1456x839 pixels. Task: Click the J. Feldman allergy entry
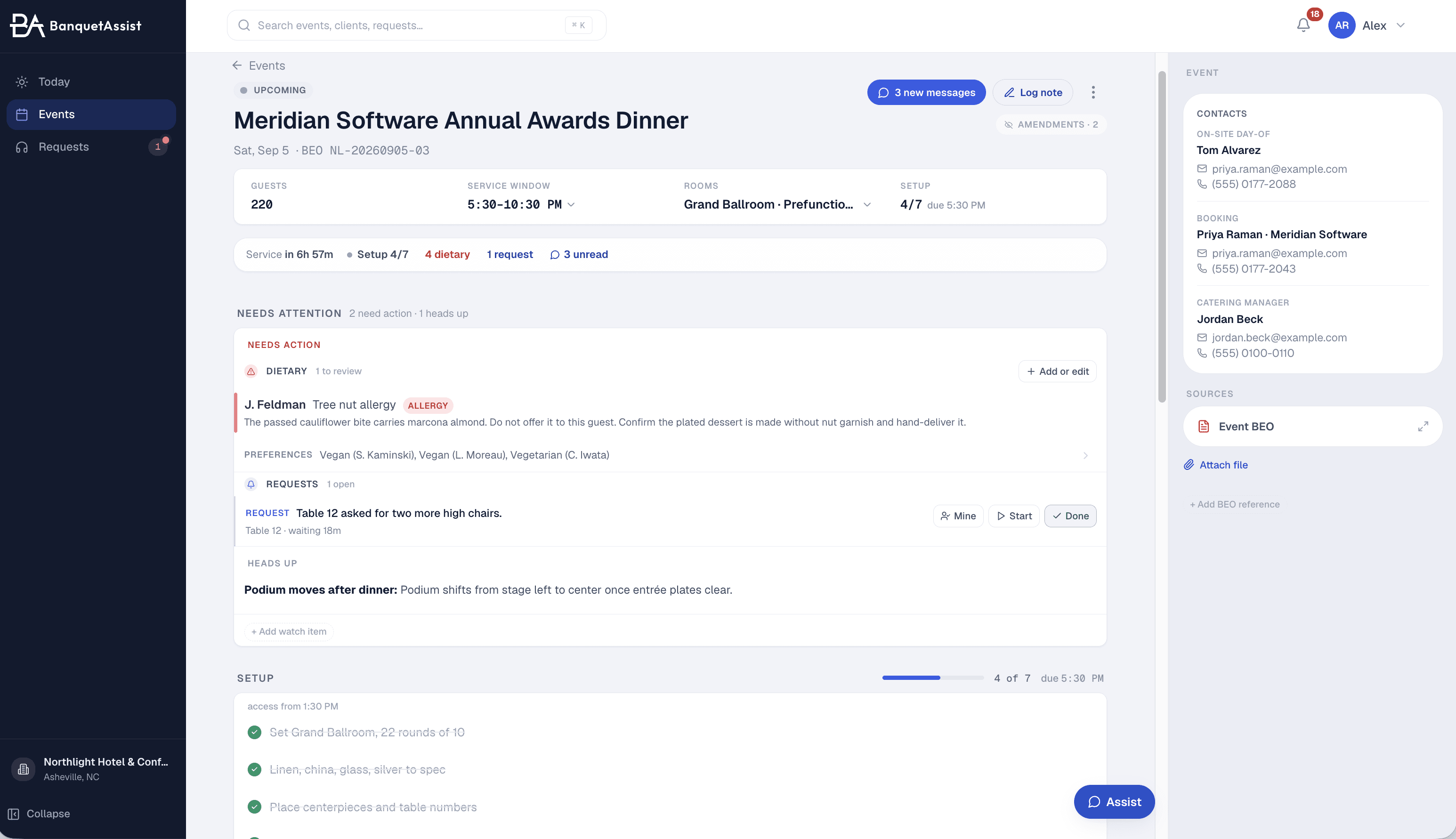pyautogui.click(x=670, y=412)
